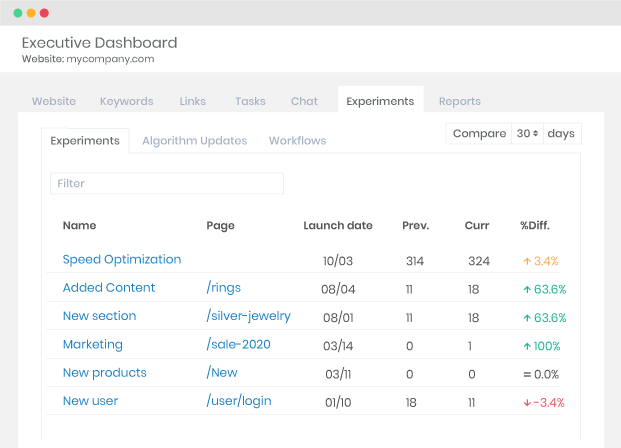Open the Algorithm Updates sub-tab

click(194, 141)
